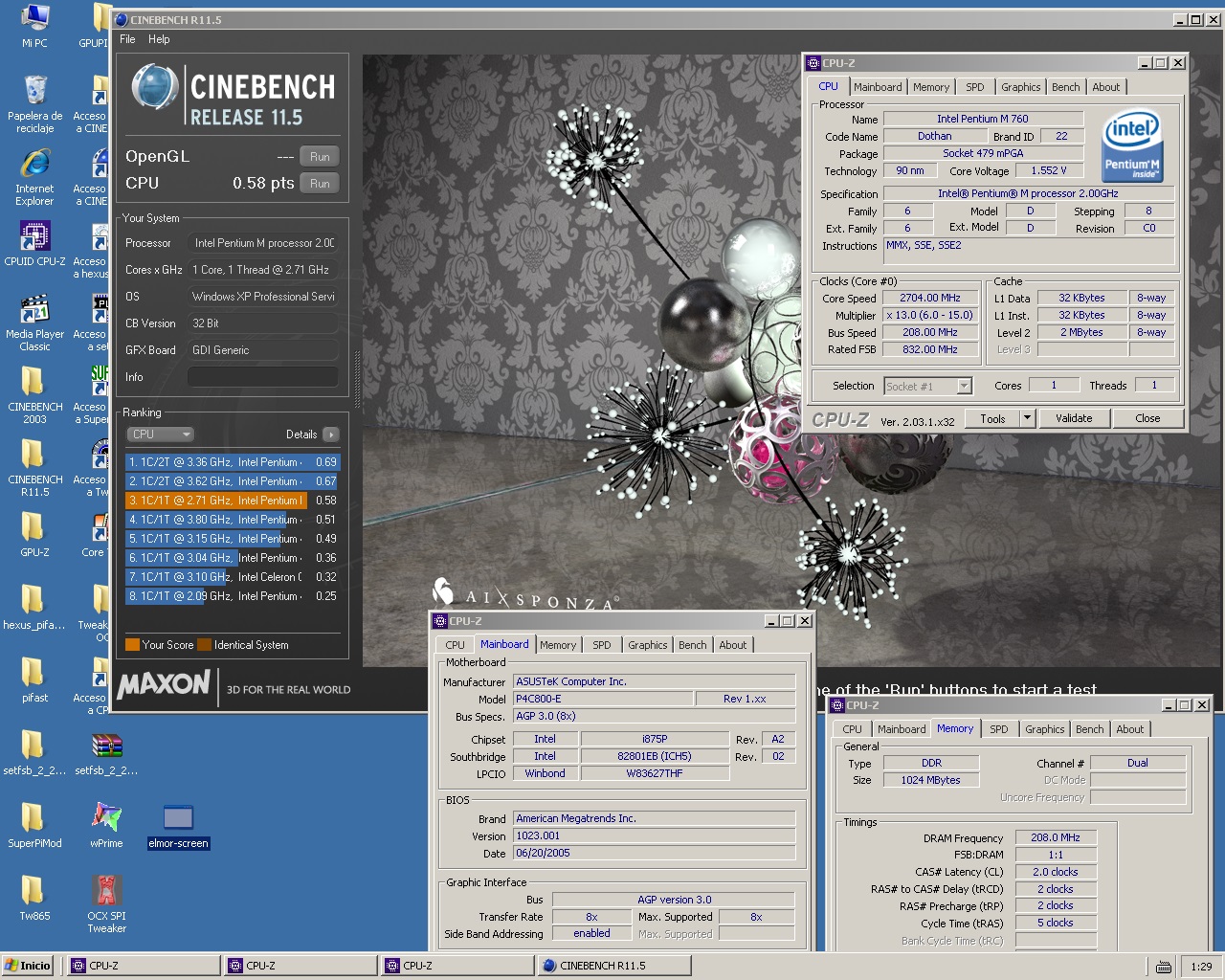This screenshot has height=980, width=1225.
Task: Open the first setfsb_2_2 folder icon
Action: pos(34,752)
